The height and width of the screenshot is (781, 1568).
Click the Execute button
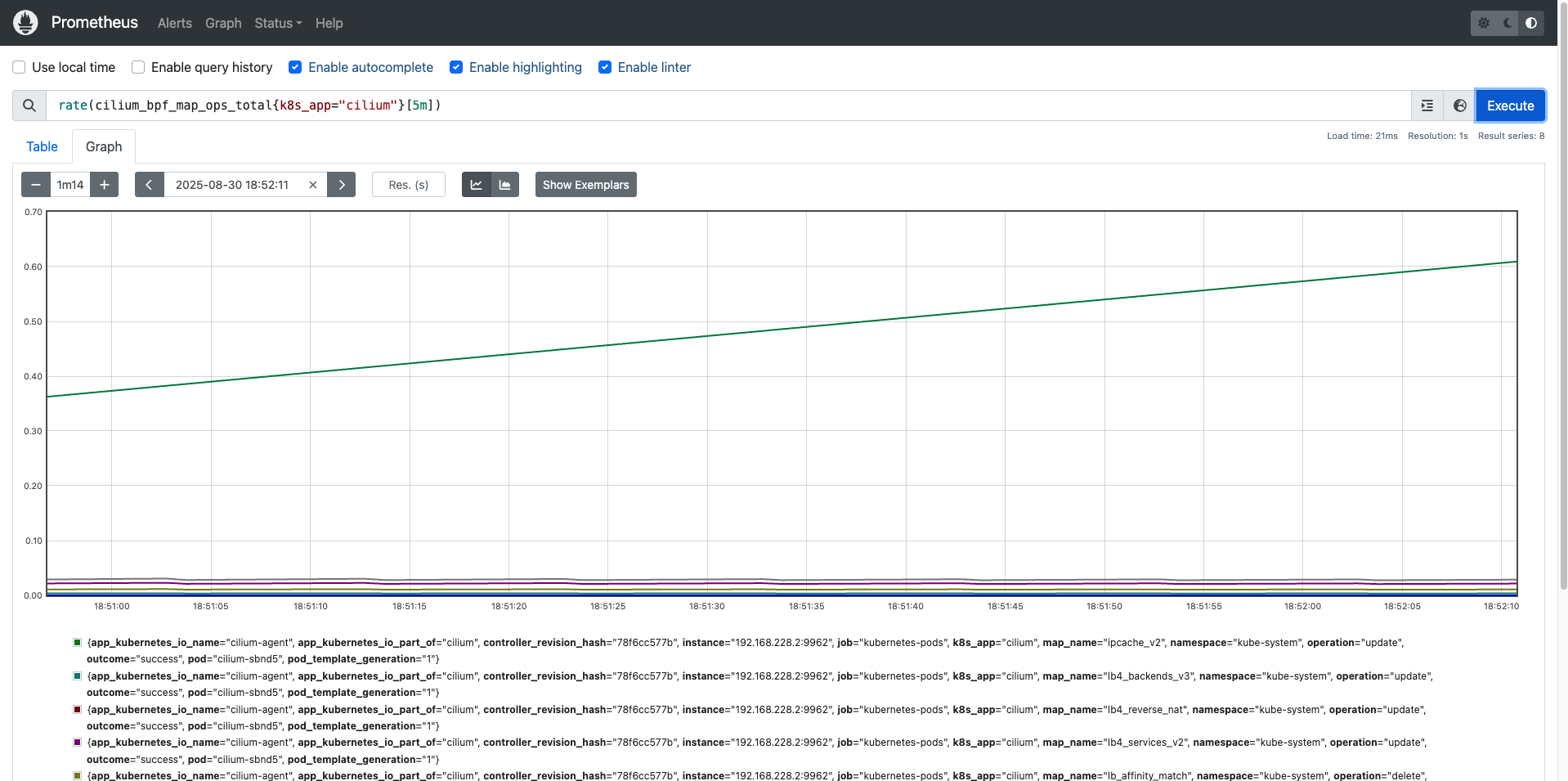coord(1510,105)
